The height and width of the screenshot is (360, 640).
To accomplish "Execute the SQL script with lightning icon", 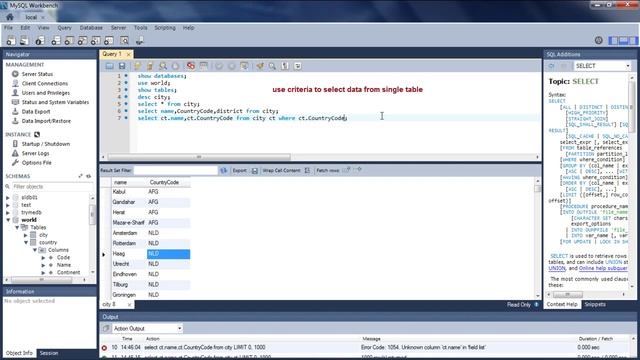I will click(138, 66).
